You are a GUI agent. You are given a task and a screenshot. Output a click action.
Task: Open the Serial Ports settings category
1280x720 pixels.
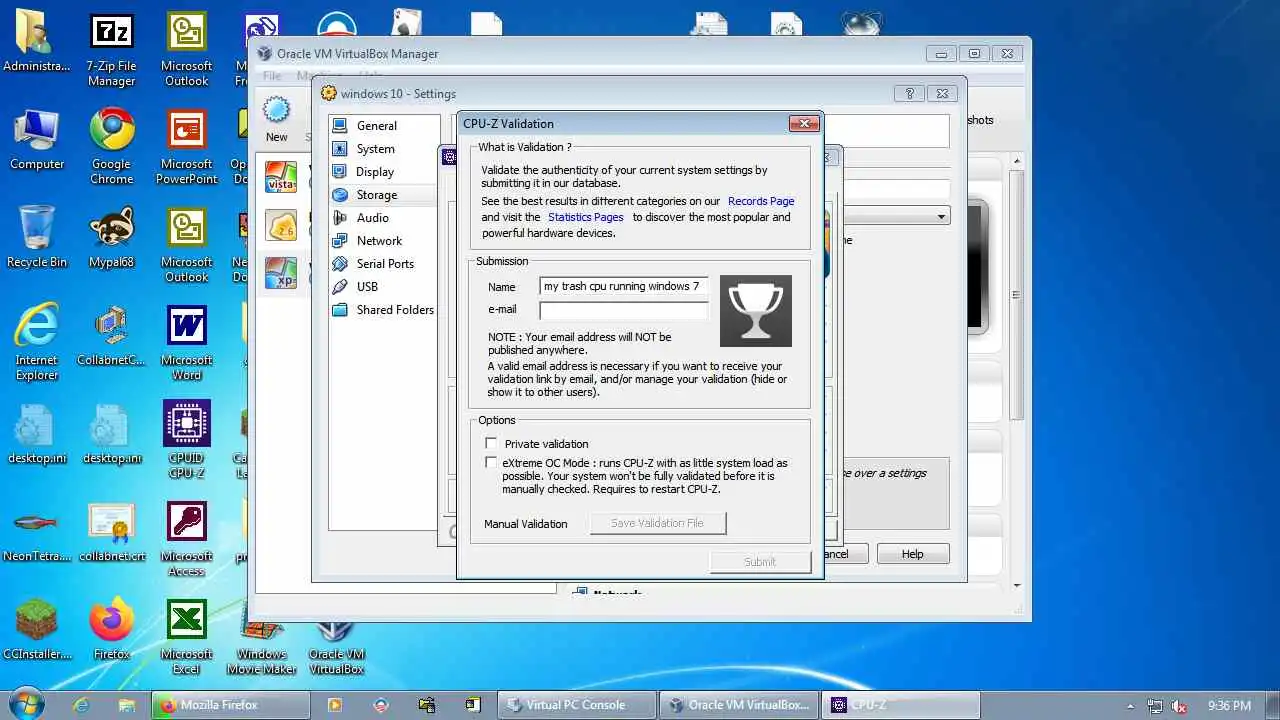(385, 264)
